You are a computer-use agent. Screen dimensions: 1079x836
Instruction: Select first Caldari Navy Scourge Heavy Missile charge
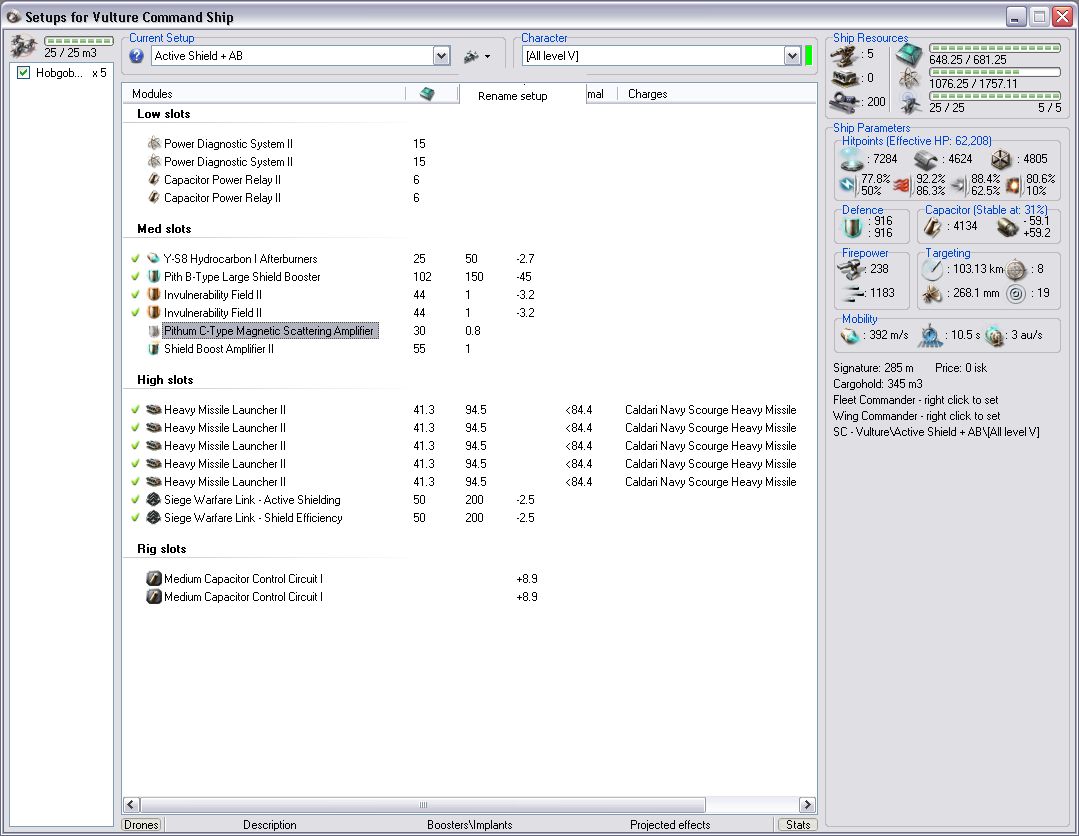(x=710, y=409)
